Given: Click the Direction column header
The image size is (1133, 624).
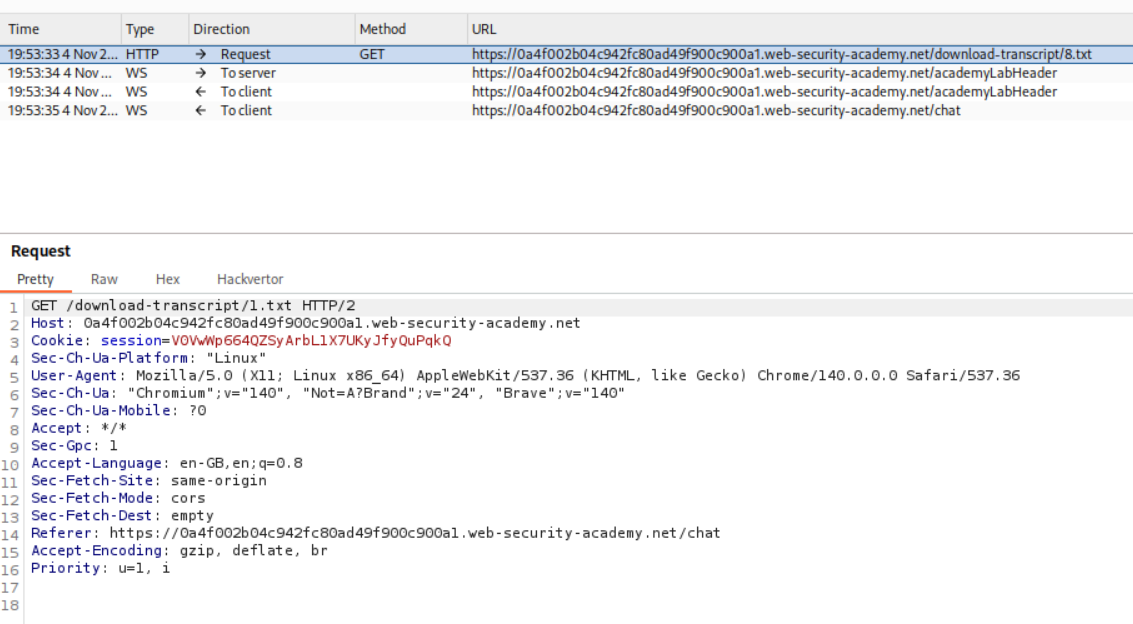Looking at the screenshot, I should pyautogui.click(x=221, y=29).
